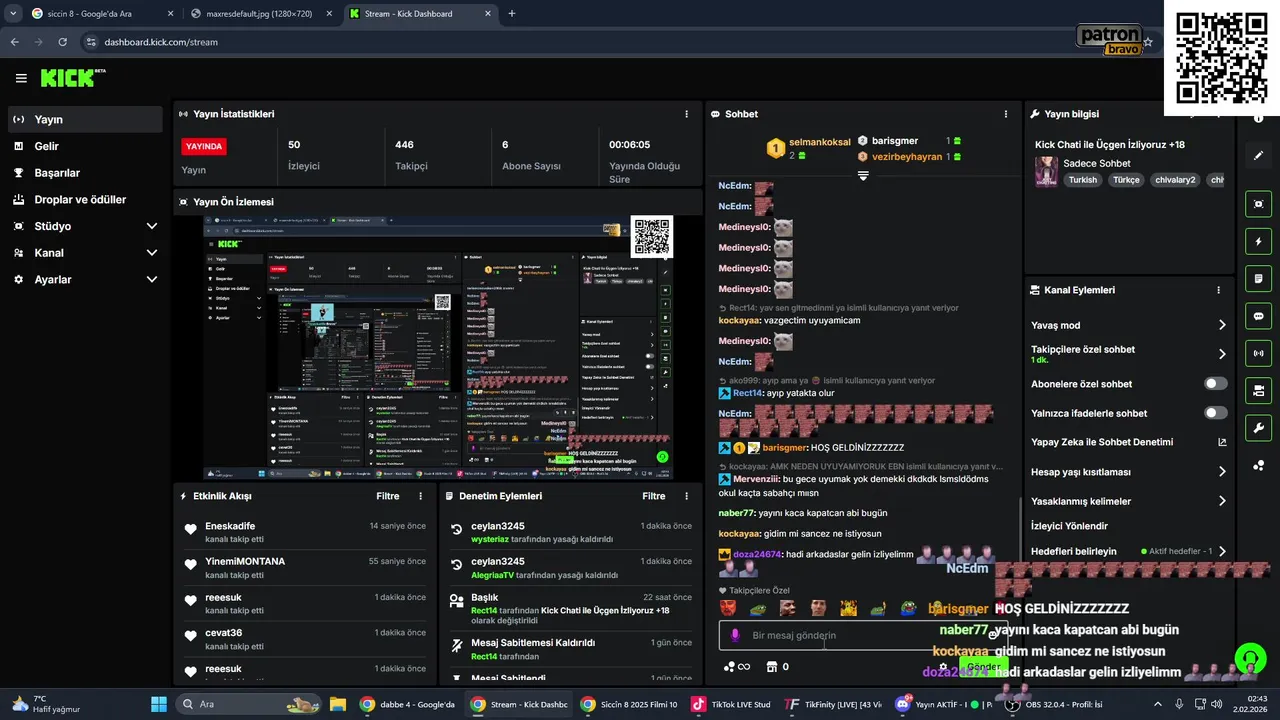Select Gelir in the left sidebar
Screen dimensions: 1280x720
pyautogui.click(x=85, y=146)
